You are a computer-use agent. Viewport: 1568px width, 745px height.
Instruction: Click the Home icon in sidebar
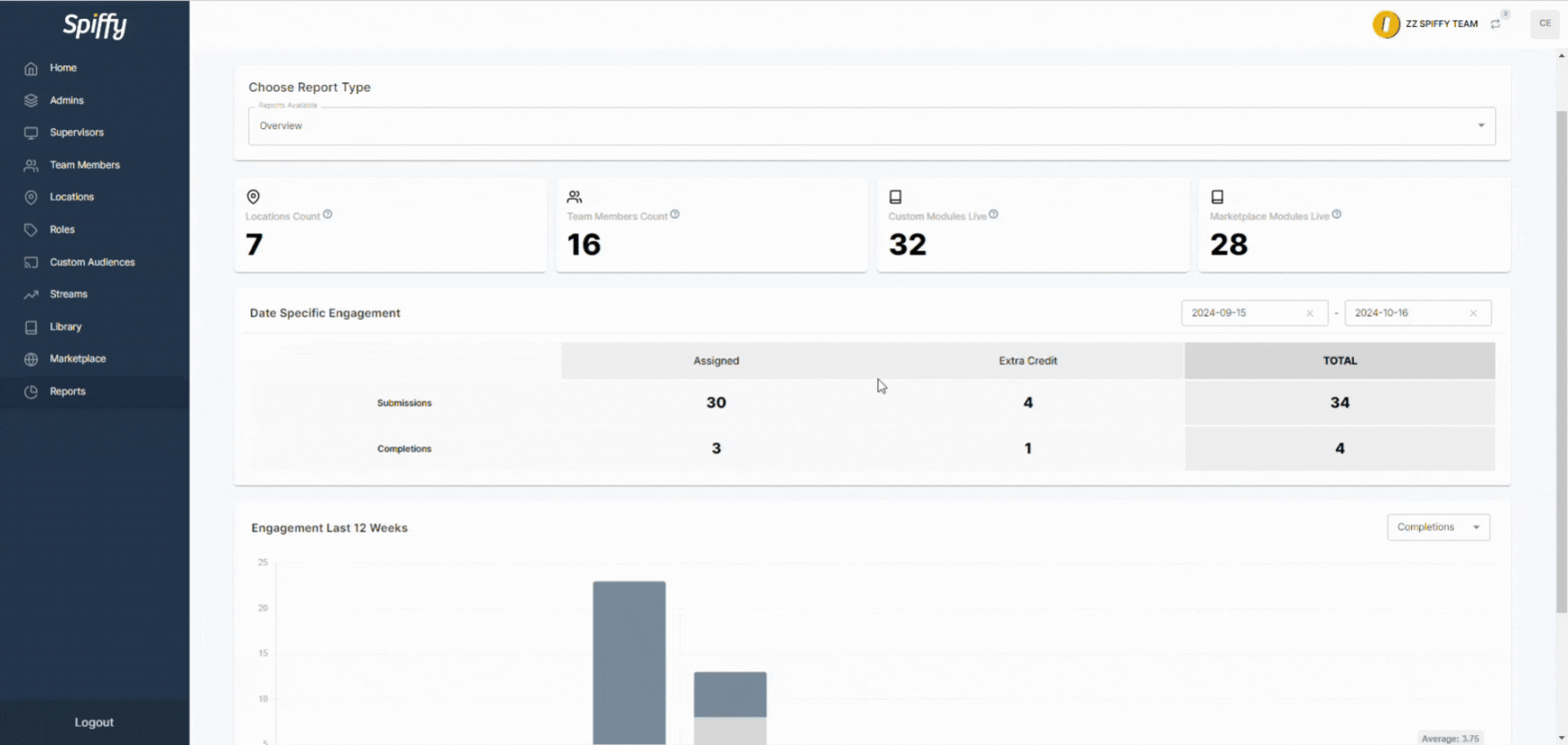click(x=31, y=69)
